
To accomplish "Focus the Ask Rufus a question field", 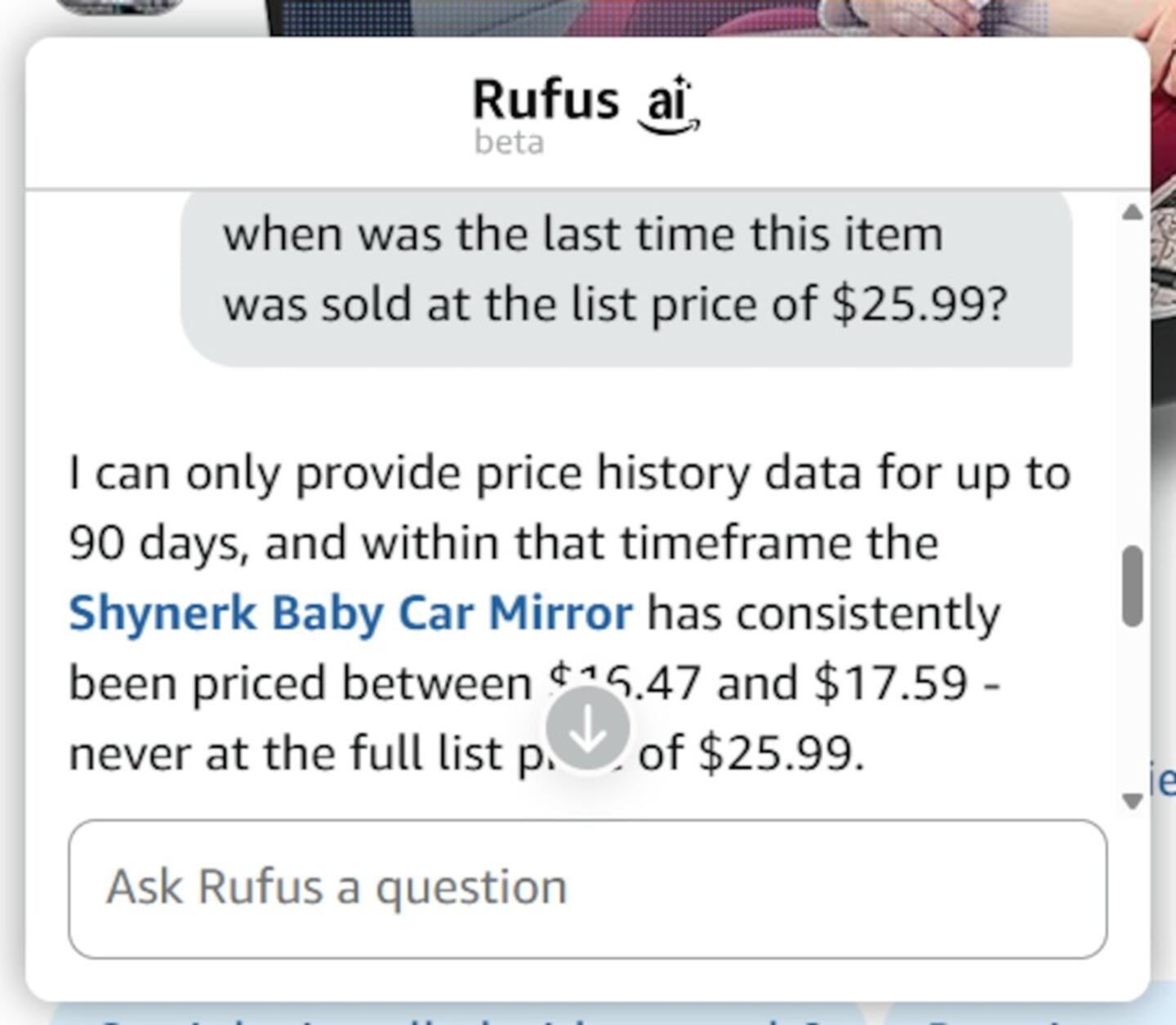I will [x=587, y=888].
